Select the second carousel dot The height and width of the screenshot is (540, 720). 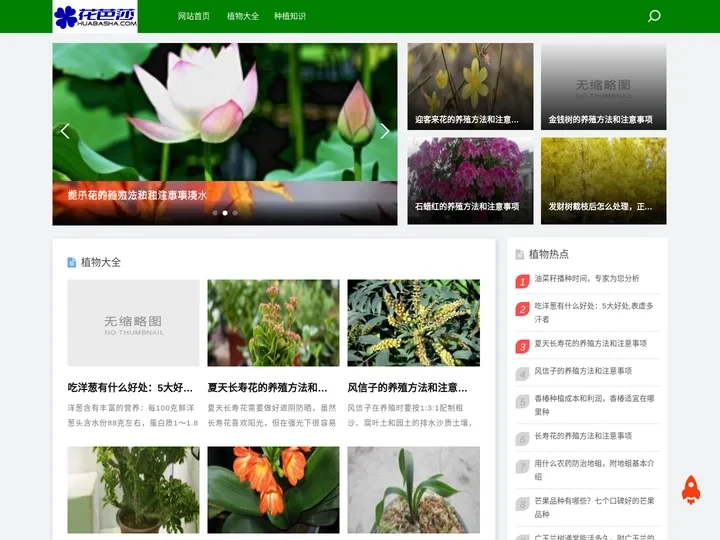coord(225,213)
